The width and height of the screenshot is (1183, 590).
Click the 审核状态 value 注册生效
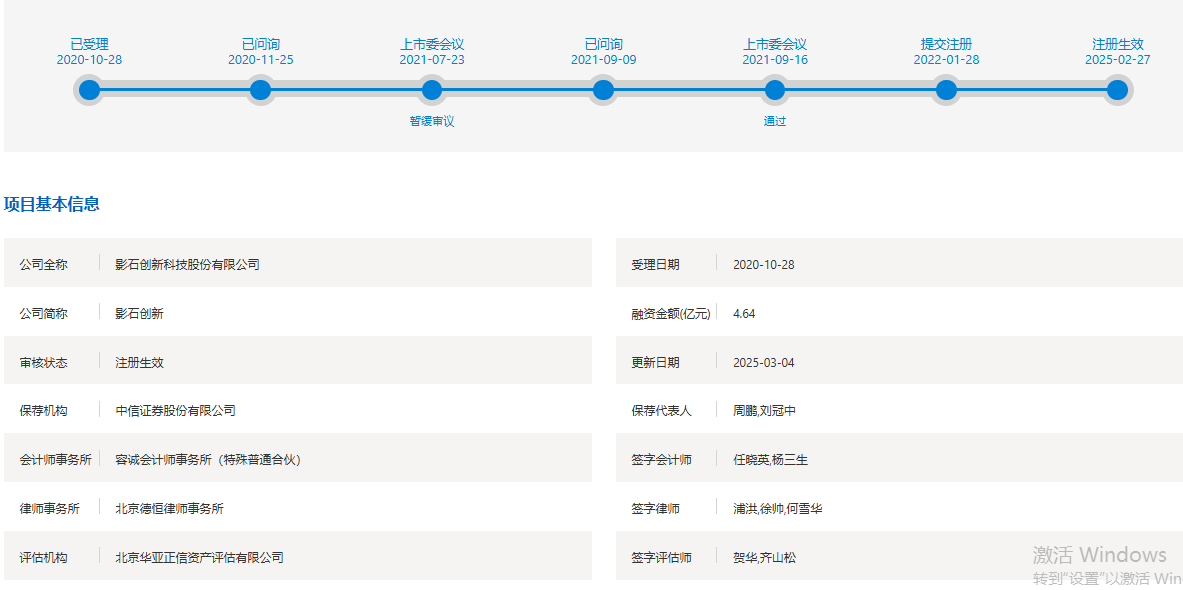tap(139, 363)
